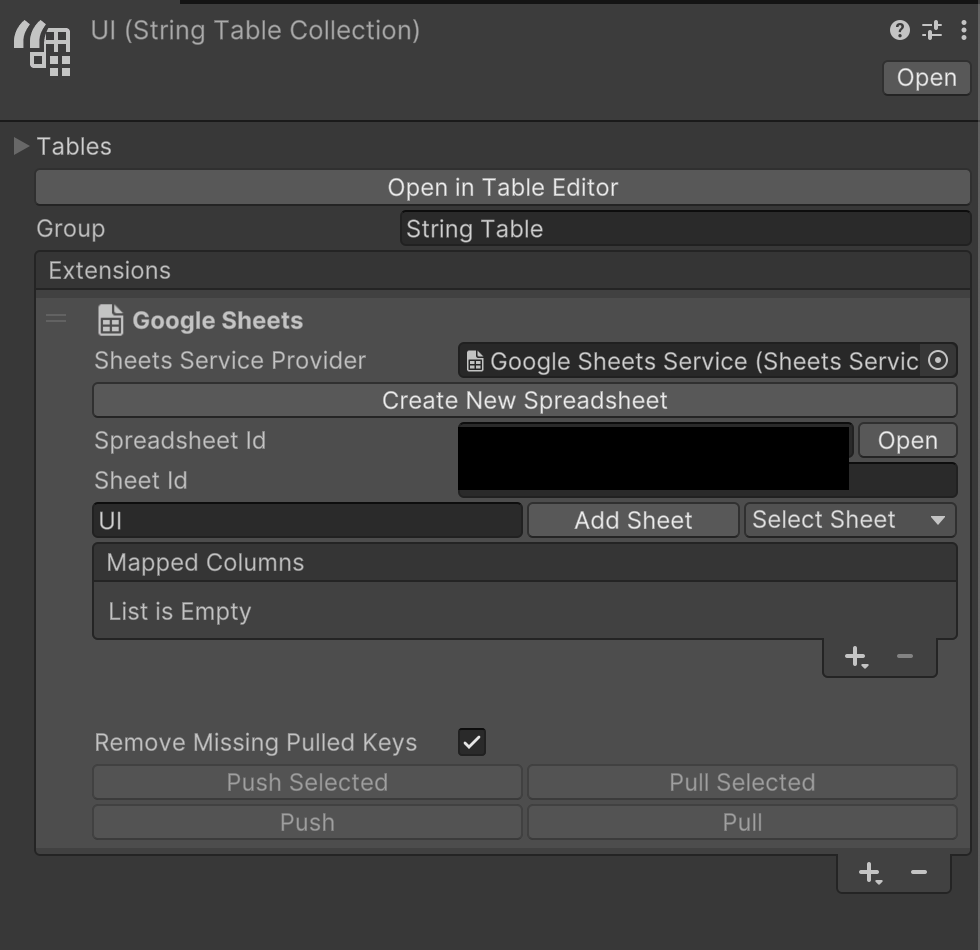980x950 pixels.
Task: Click the Sheet Id label
Action: [x=141, y=481]
